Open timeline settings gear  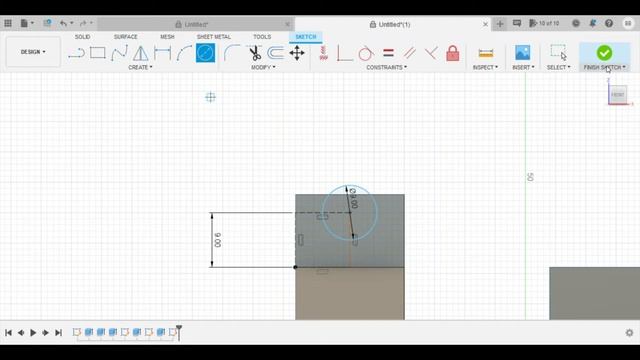(x=629, y=333)
